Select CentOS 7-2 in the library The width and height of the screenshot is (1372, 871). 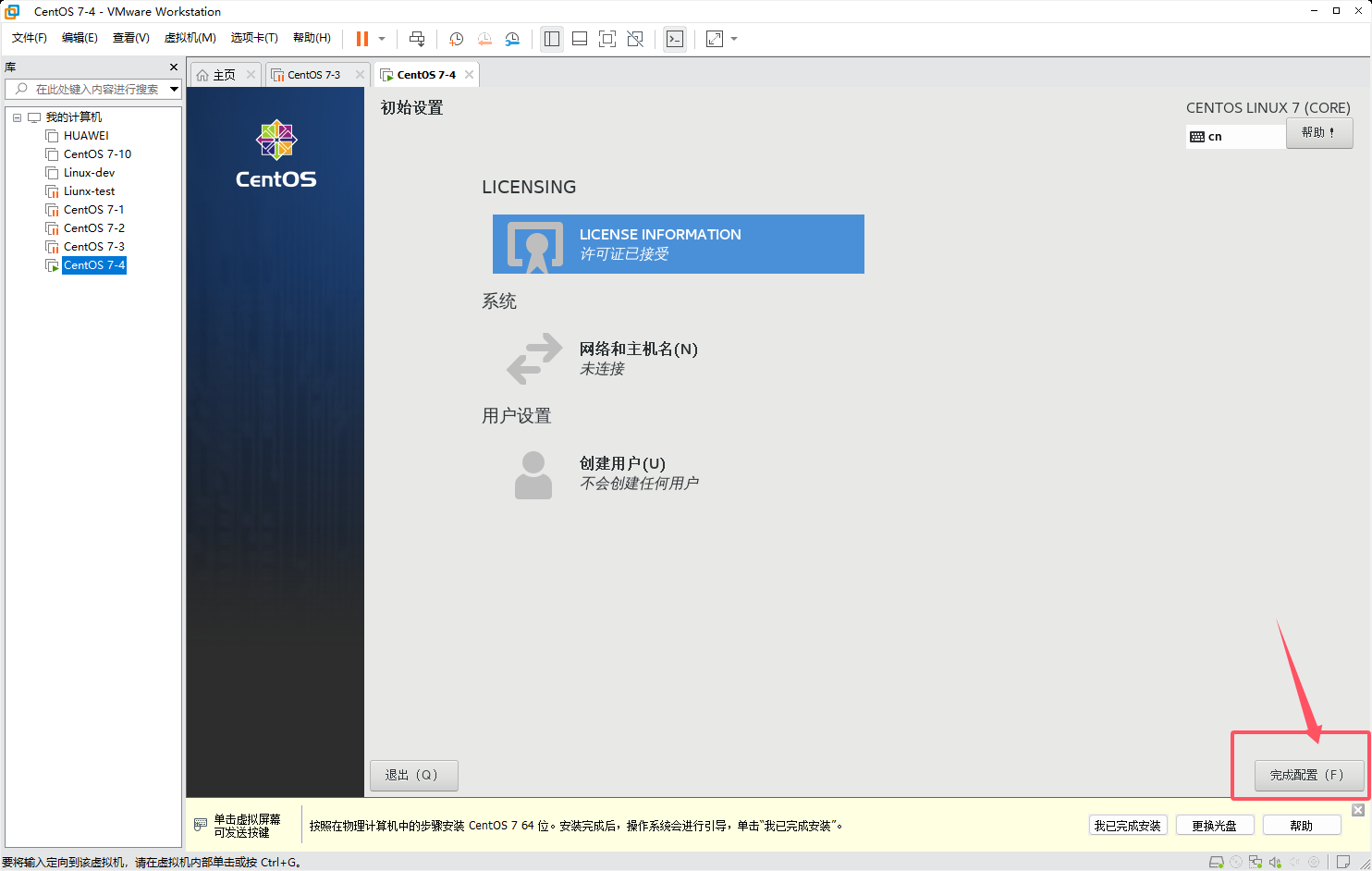pyautogui.click(x=93, y=228)
